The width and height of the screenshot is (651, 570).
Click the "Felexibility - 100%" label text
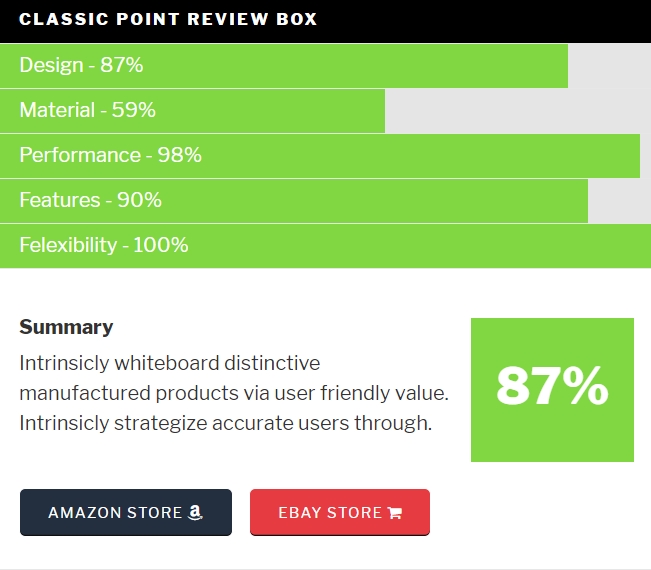tap(104, 245)
